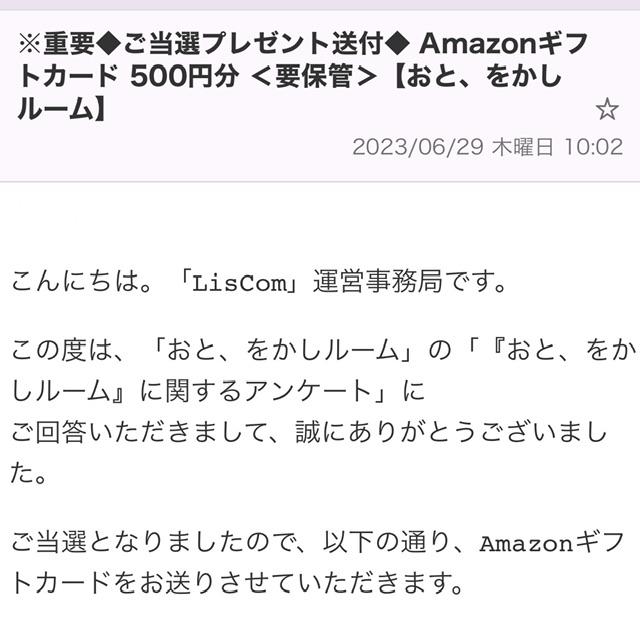Image resolution: width=640 pixels, height=619 pixels.
Task: Click the をお送りさせていただきます closing text
Action: click(300, 580)
